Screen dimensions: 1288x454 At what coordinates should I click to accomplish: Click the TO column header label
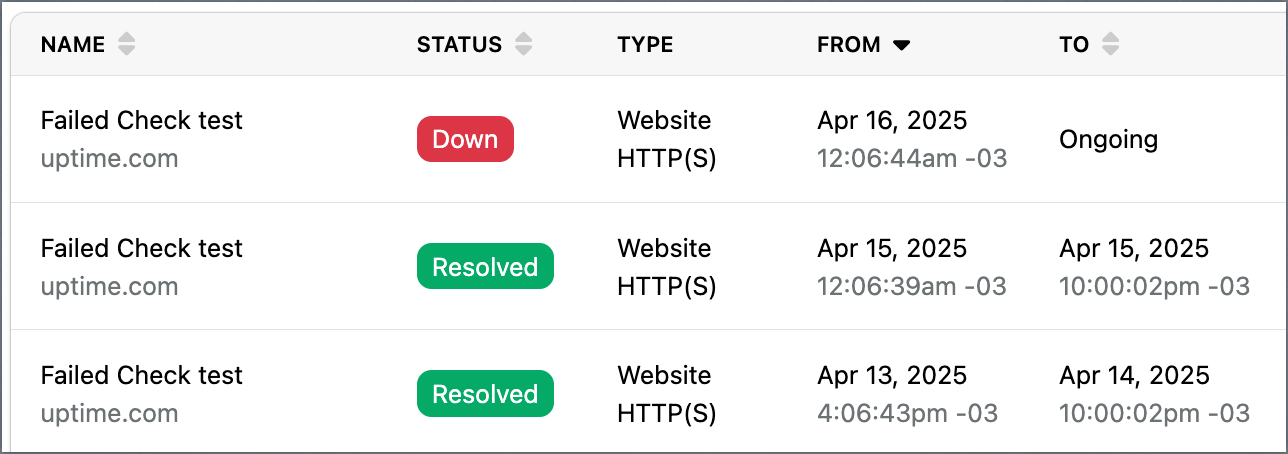1074,44
